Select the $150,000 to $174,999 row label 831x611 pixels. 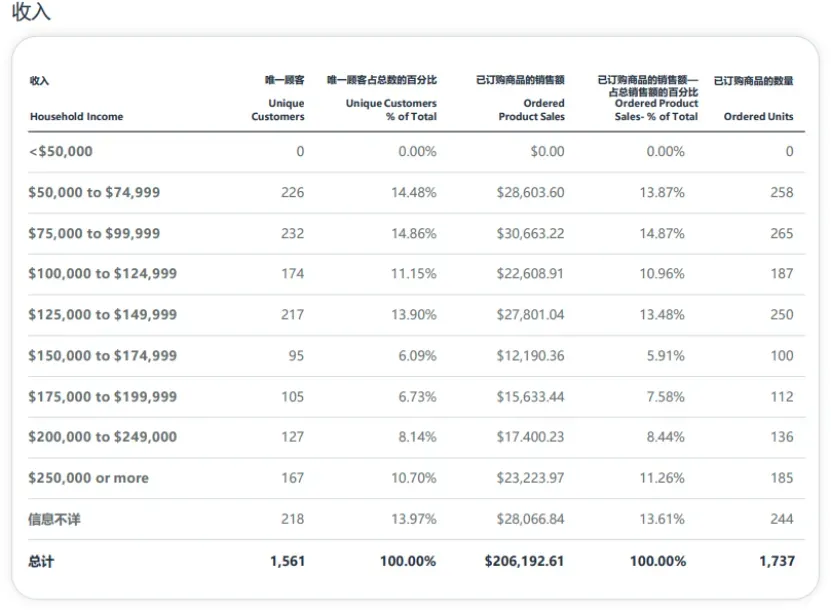pyautogui.click(x=102, y=356)
